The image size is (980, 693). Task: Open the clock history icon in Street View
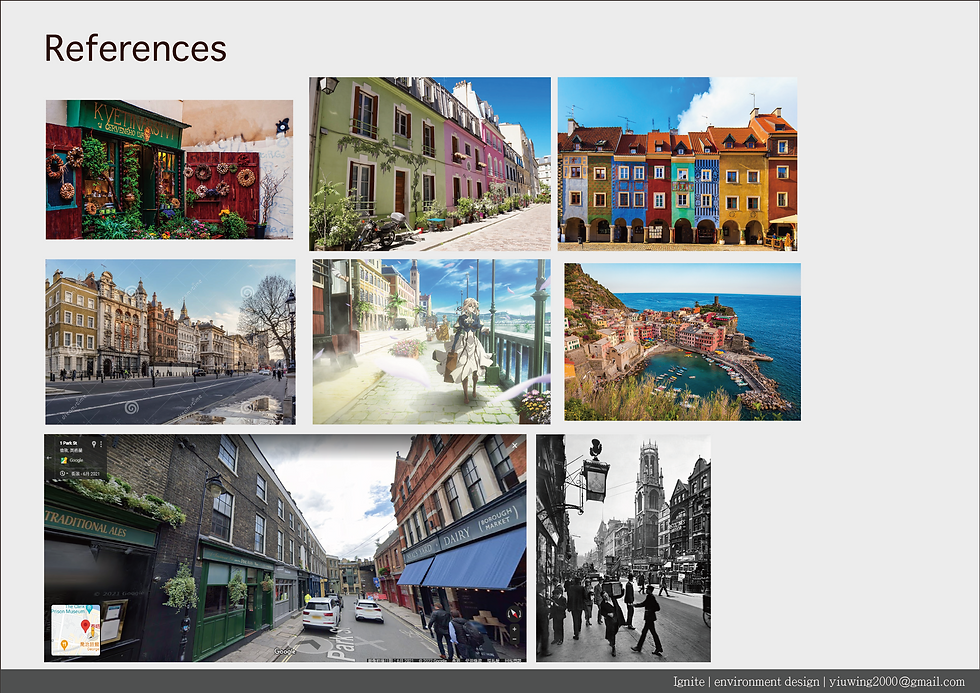tap(62, 474)
